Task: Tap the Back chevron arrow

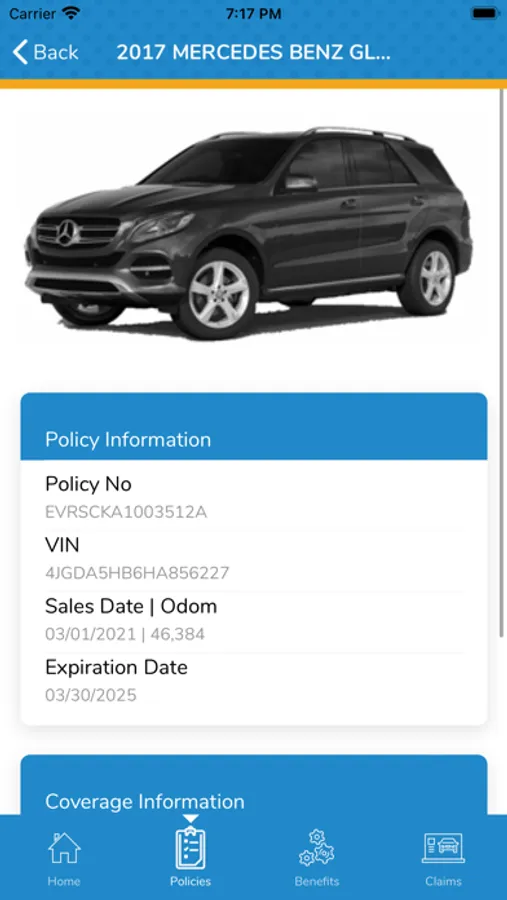Action: pos(20,52)
